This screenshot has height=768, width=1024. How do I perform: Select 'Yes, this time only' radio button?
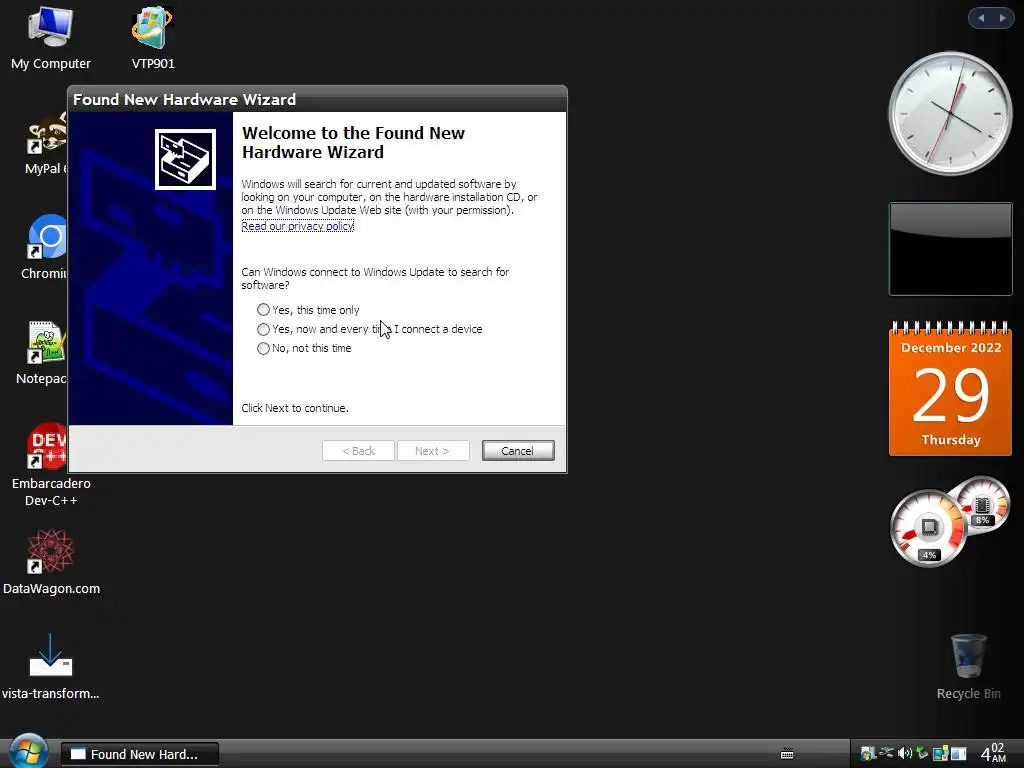point(263,310)
